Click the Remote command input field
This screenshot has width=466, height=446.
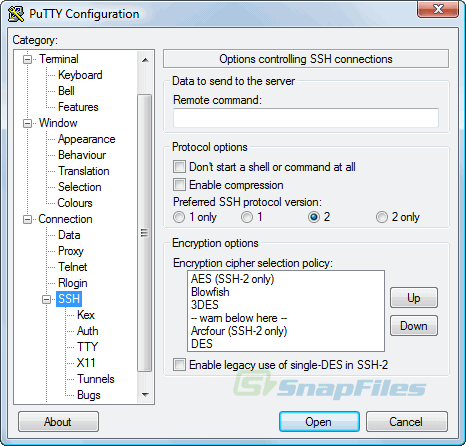click(x=306, y=118)
